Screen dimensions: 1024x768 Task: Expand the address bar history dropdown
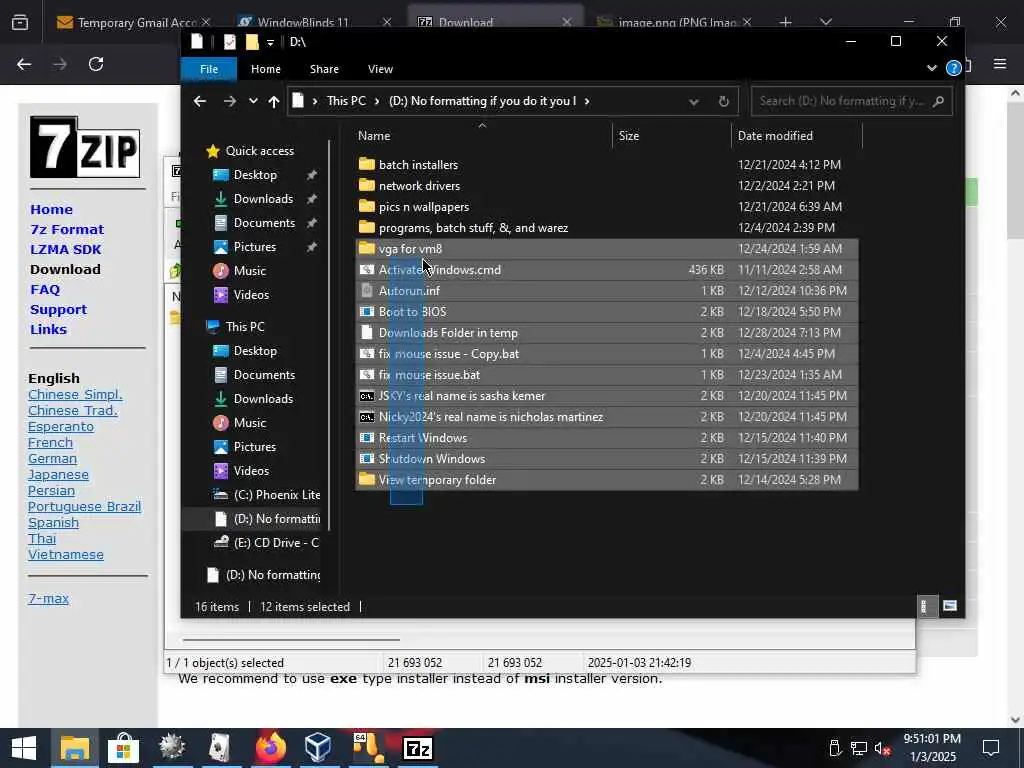click(694, 102)
